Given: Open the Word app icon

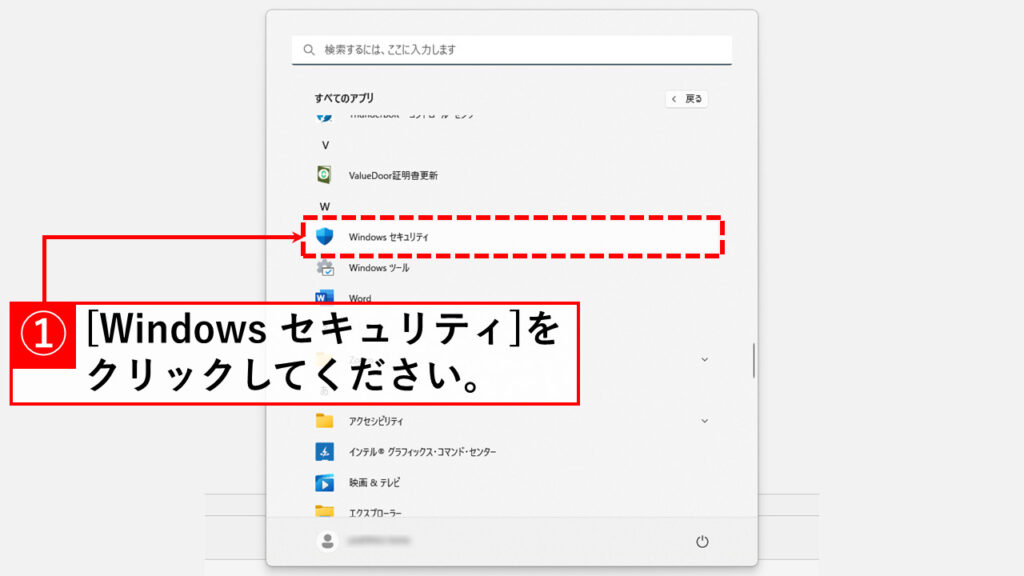Looking at the screenshot, I should coord(325,297).
